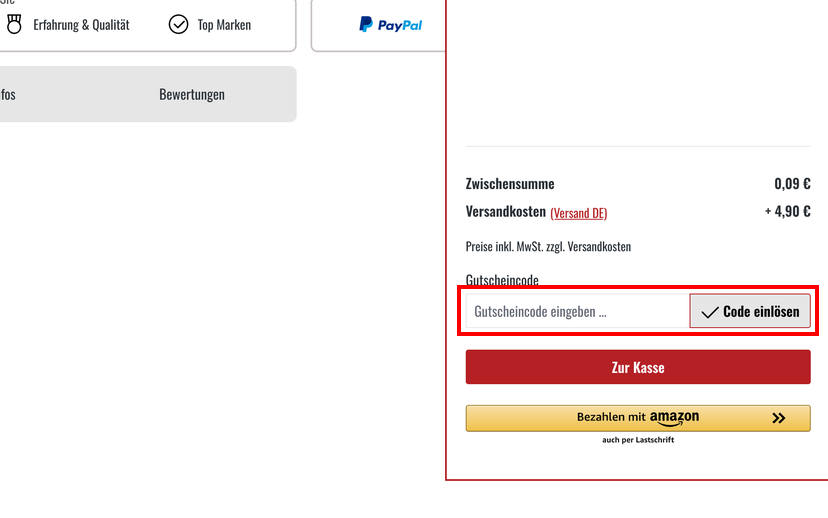Screen dimensions: 828x518
Task: Click the auch per Lastschrift note
Action: click(x=638, y=440)
